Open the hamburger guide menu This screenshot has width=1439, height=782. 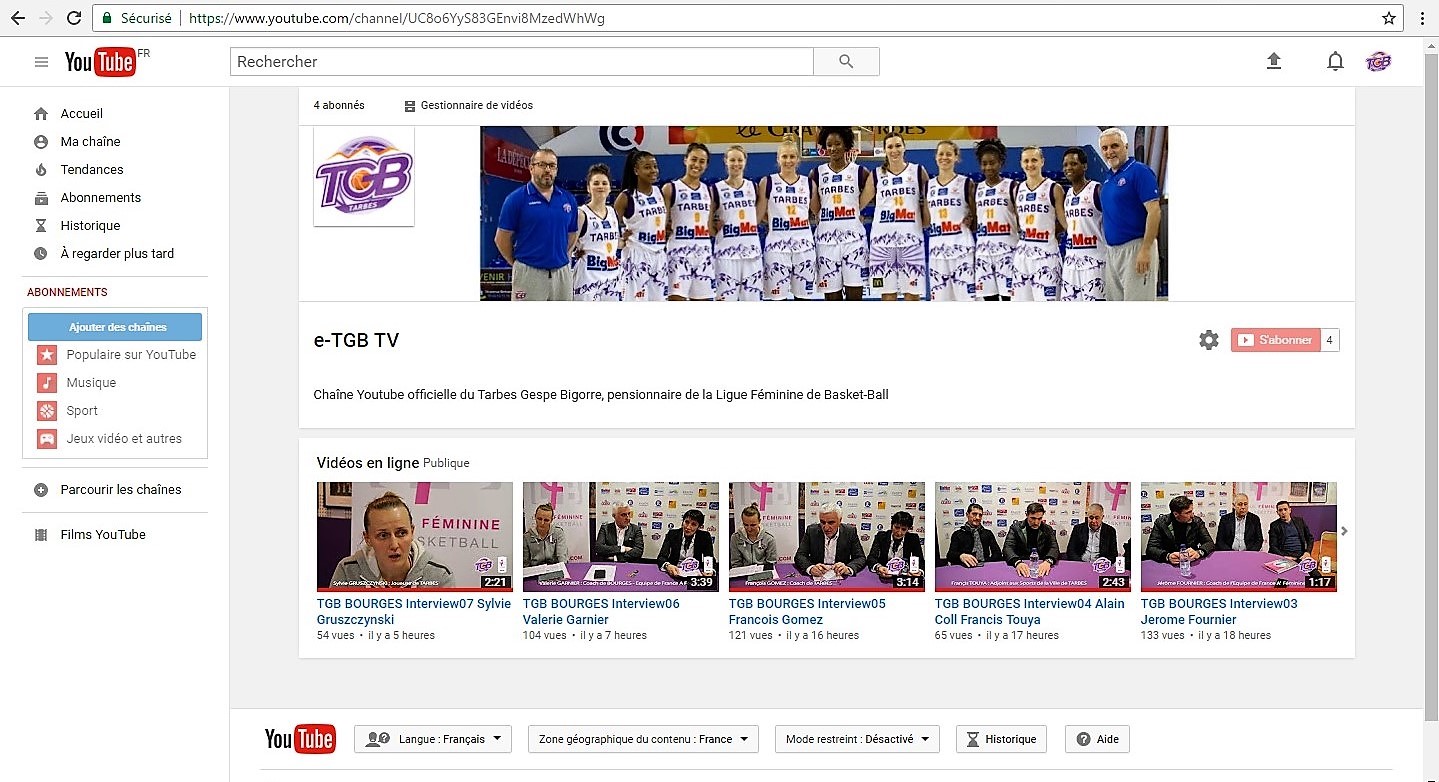coord(41,62)
